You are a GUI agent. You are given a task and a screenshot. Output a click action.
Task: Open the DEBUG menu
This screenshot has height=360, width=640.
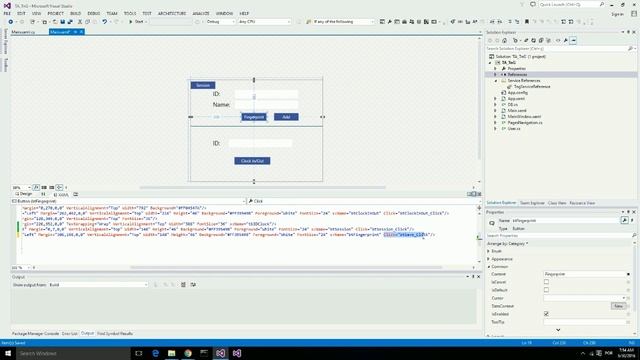click(93, 13)
